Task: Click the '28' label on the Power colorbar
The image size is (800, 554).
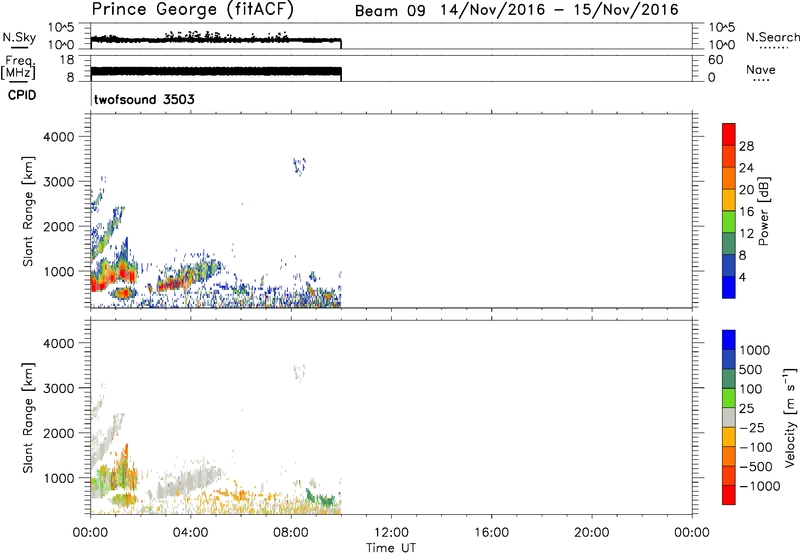Action: (746, 146)
